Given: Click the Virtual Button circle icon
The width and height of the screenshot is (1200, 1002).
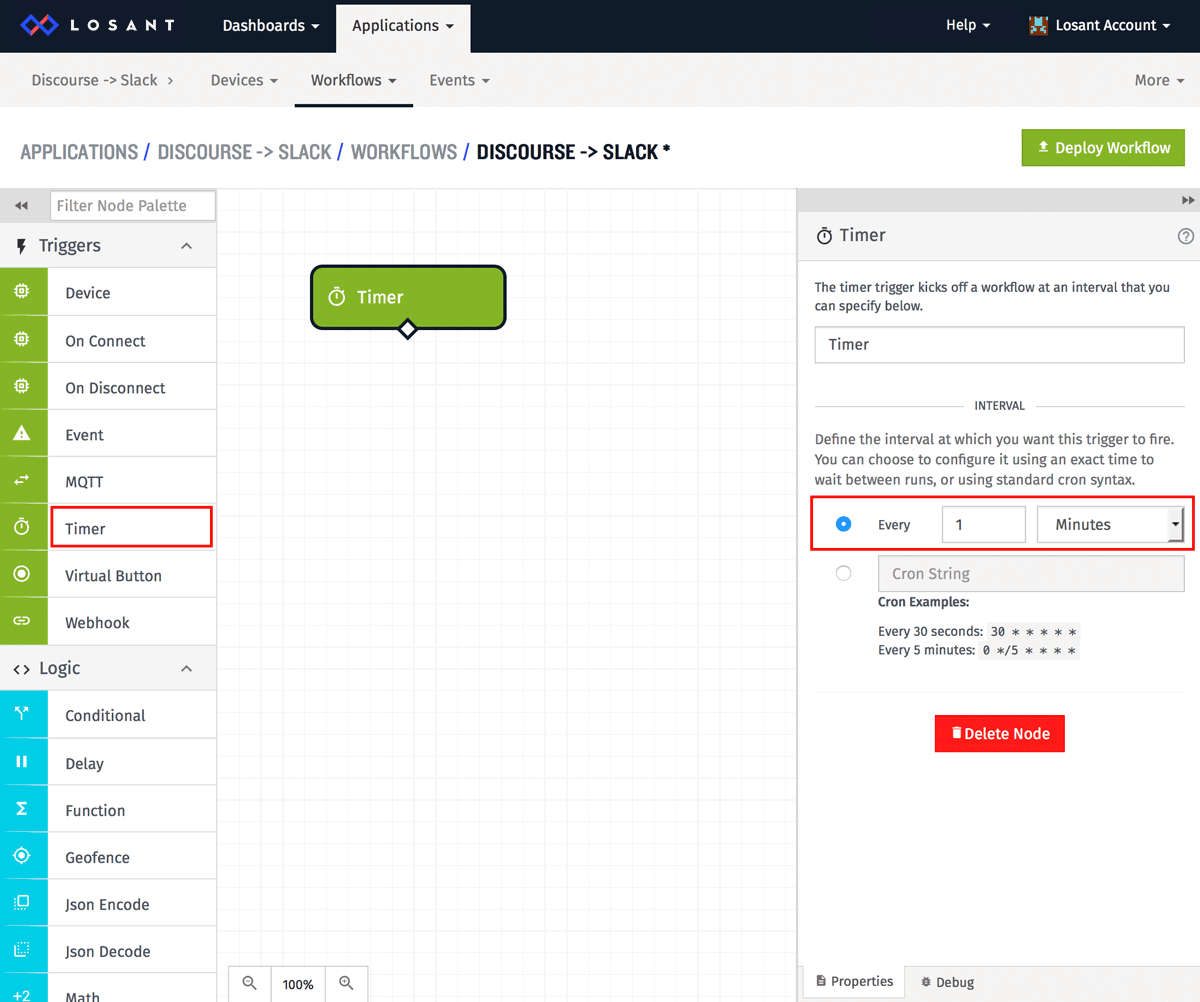Looking at the screenshot, I should [22, 575].
